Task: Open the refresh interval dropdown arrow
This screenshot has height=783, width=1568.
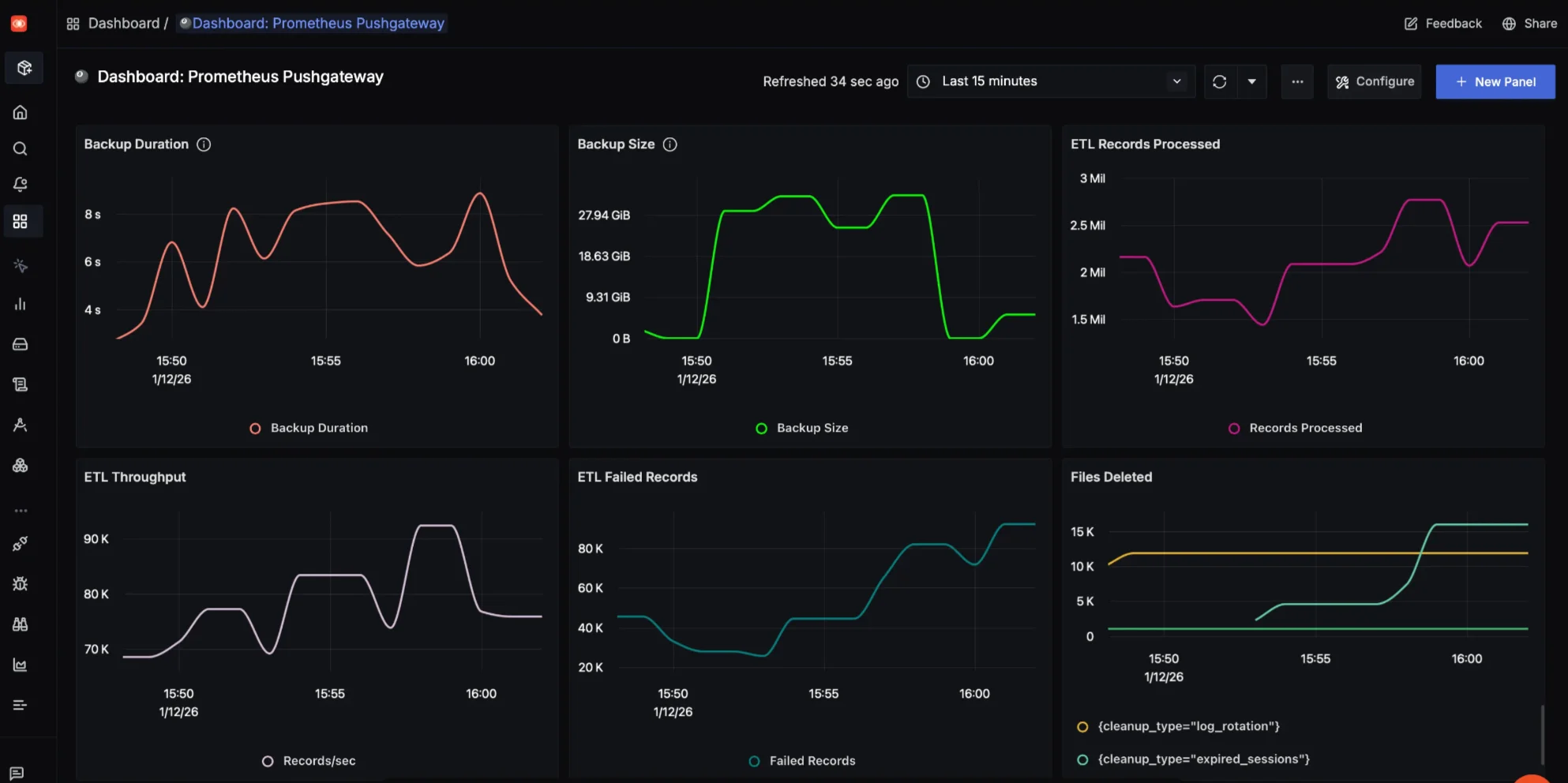Action: (1251, 81)
